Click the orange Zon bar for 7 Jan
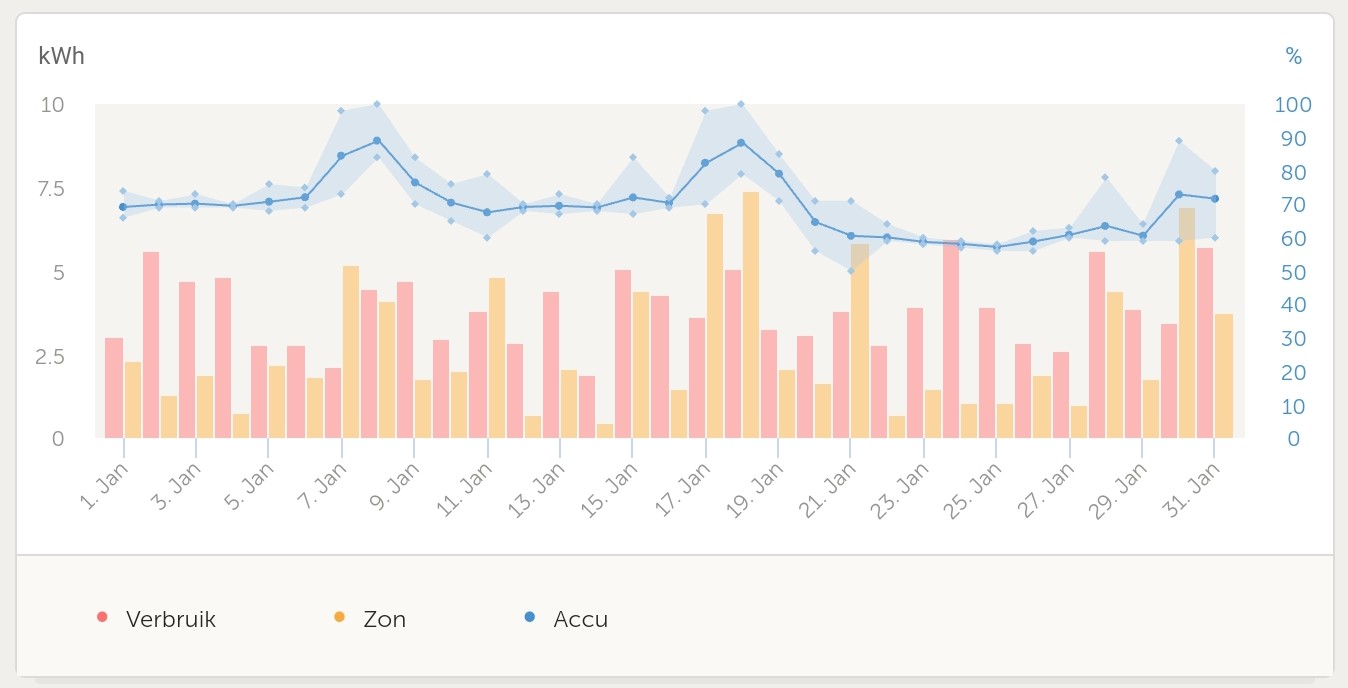The image size is (1348, 688). [351, 351]
